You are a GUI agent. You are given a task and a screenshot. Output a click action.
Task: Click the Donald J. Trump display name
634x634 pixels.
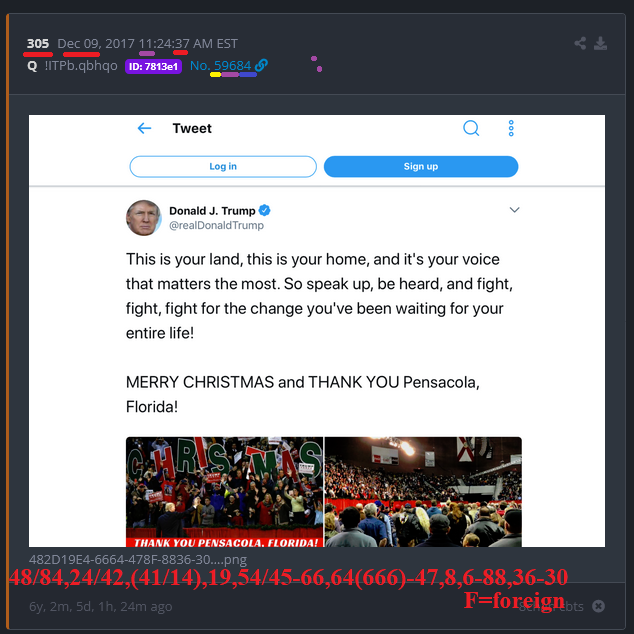tap(212, 211)
